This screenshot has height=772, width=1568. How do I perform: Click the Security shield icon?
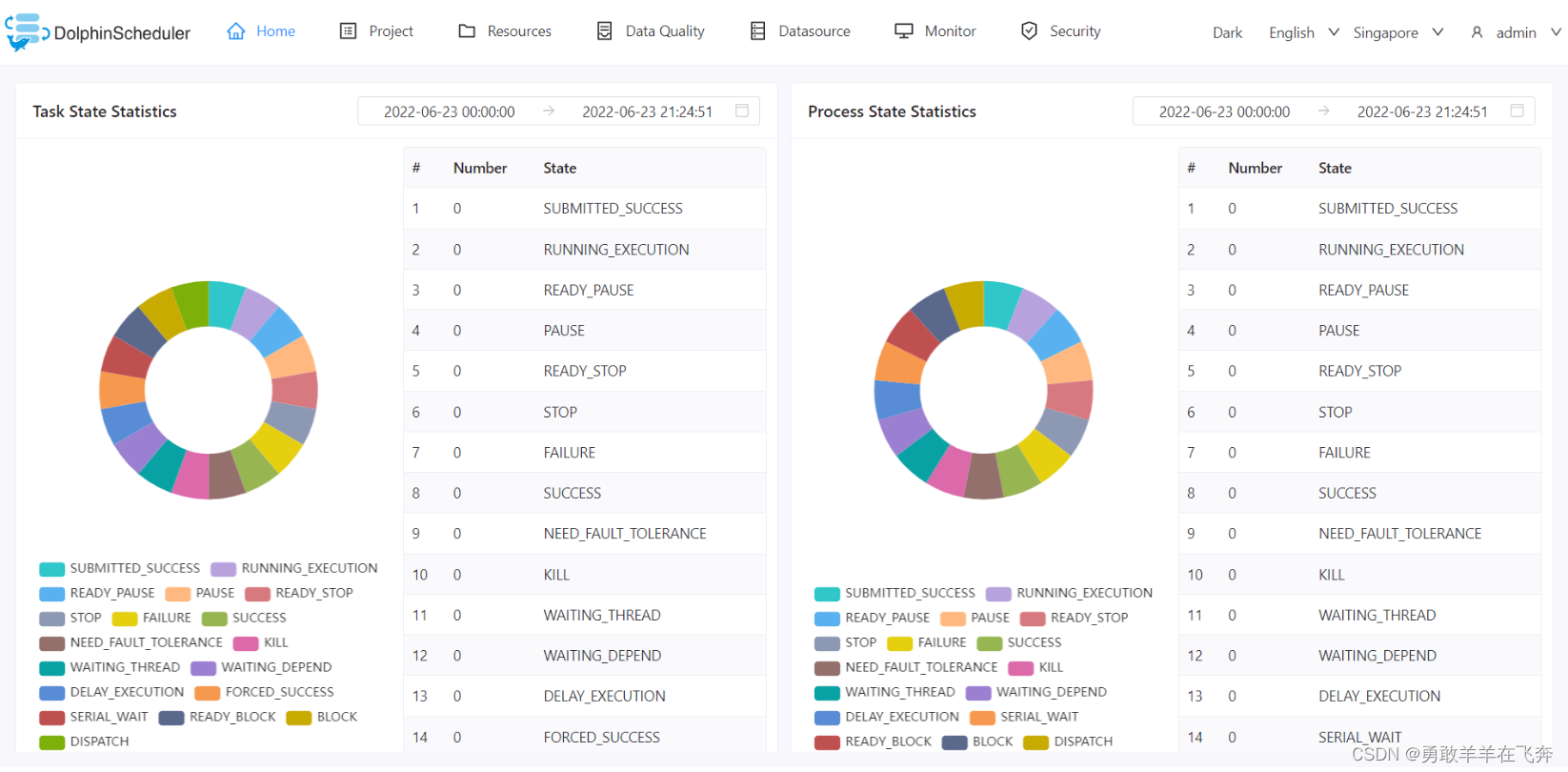click(1029, 31)
